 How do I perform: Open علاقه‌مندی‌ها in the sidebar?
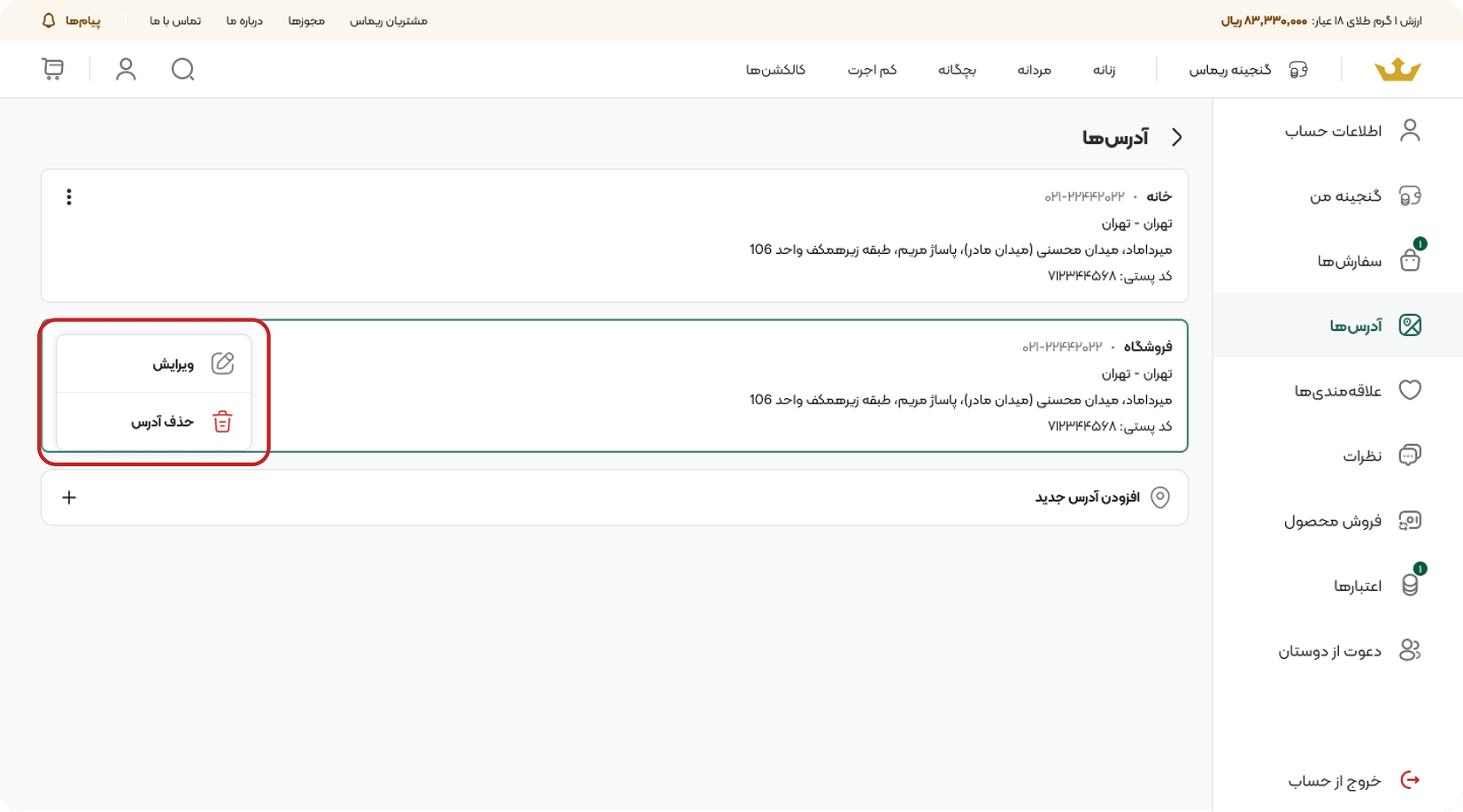(x=1337, y=390)
